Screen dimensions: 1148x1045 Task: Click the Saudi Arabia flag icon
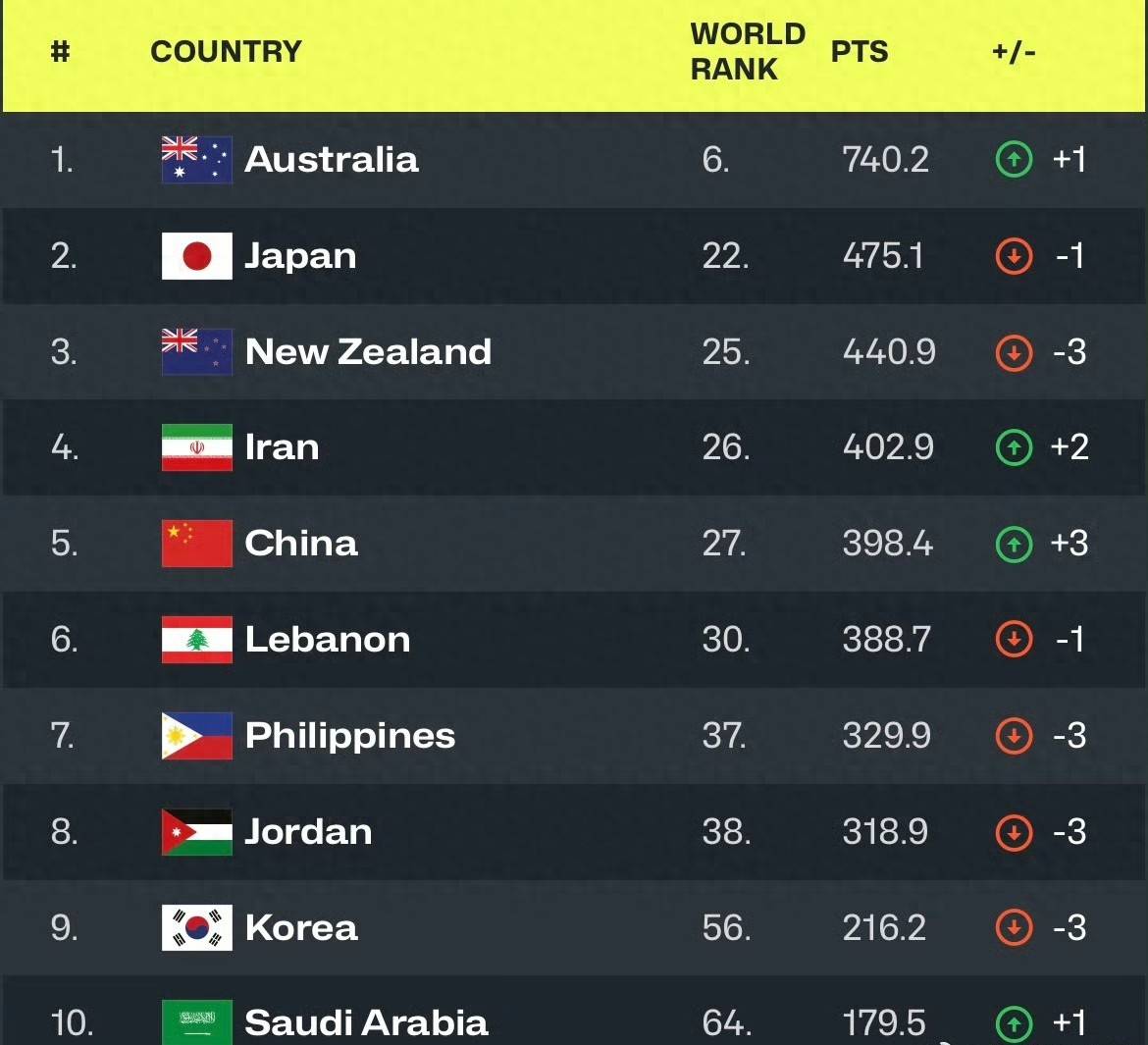[x=196, y=1022]
